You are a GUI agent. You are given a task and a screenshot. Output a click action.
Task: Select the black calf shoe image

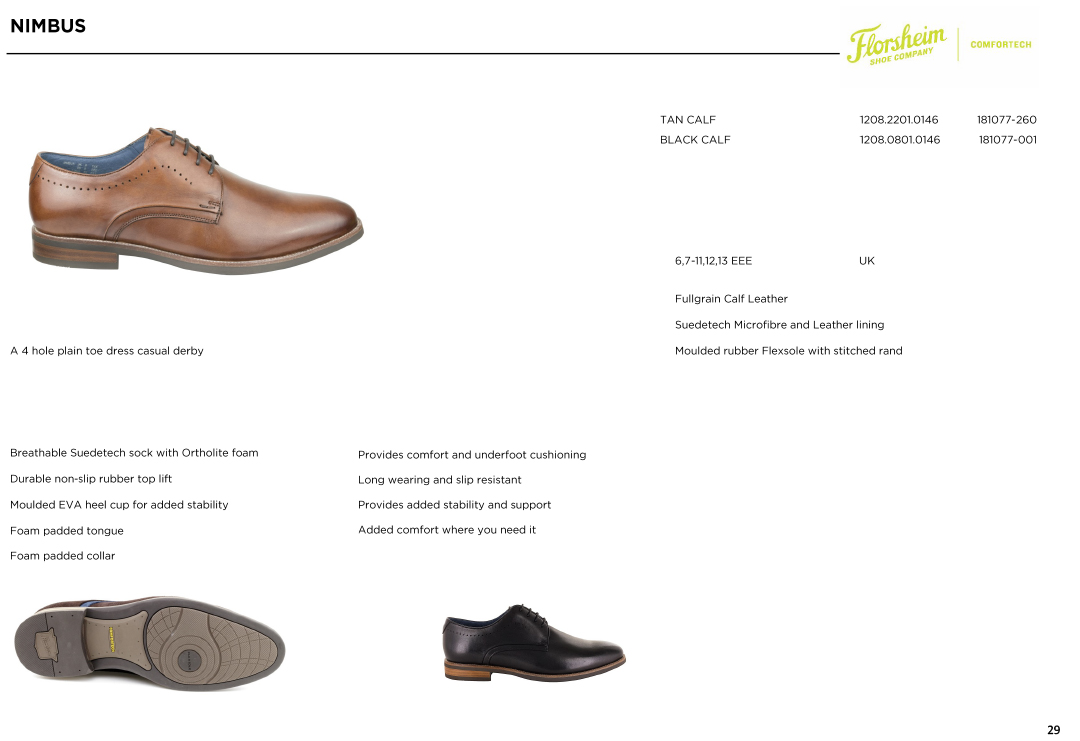pos(534,643)
